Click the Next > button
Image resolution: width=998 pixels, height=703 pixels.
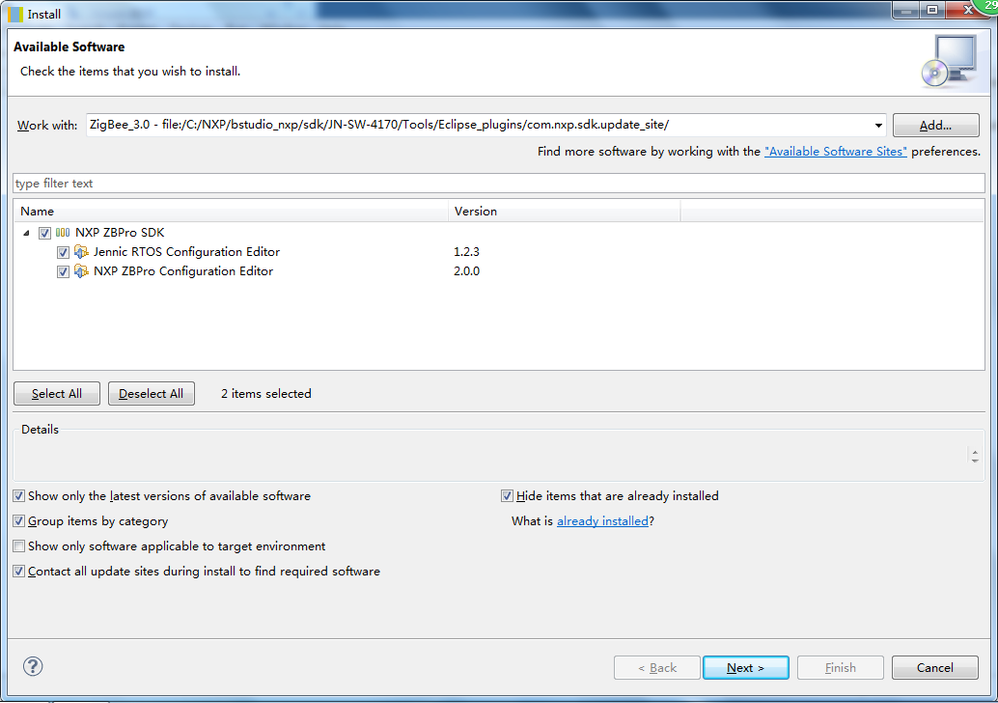(745, 667)
